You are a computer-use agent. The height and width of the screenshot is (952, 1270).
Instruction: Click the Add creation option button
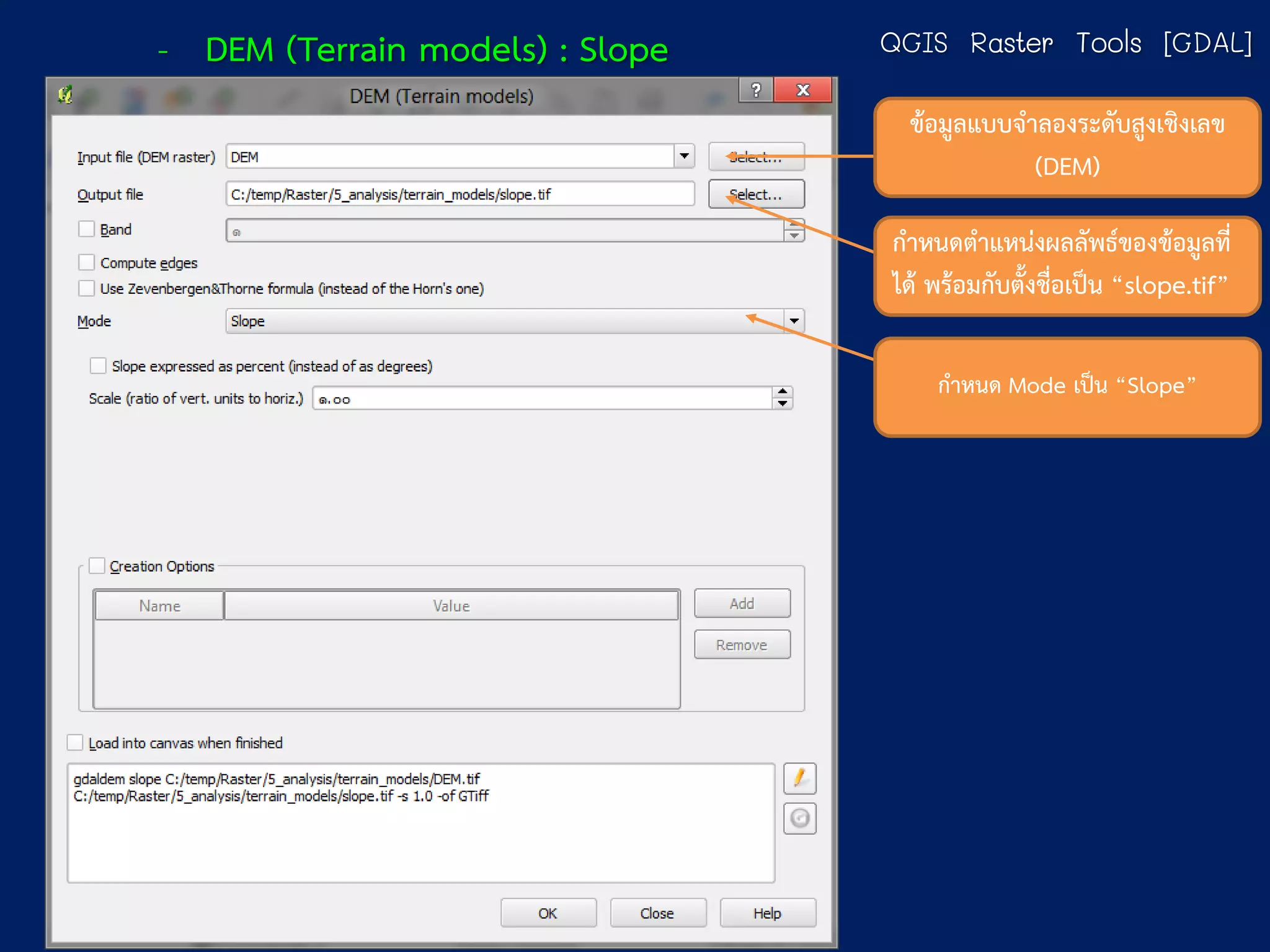[x=742, y=603]
